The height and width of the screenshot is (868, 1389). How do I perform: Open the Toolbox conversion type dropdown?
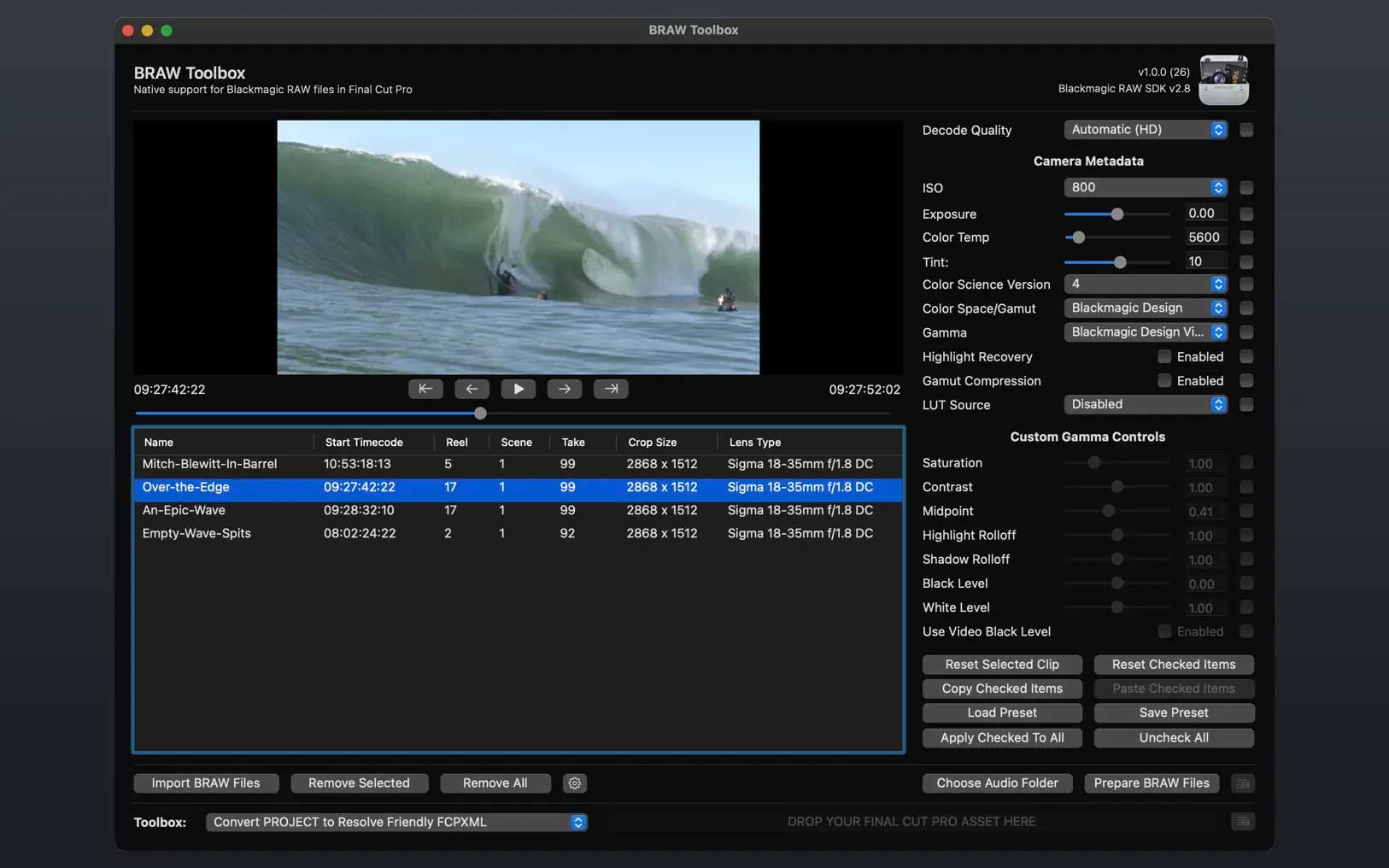(x=396, y=822)
